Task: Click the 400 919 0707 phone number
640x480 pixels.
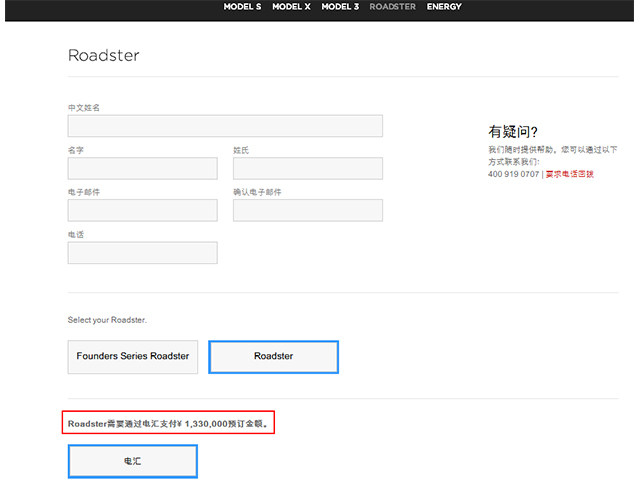Action: 513,174
